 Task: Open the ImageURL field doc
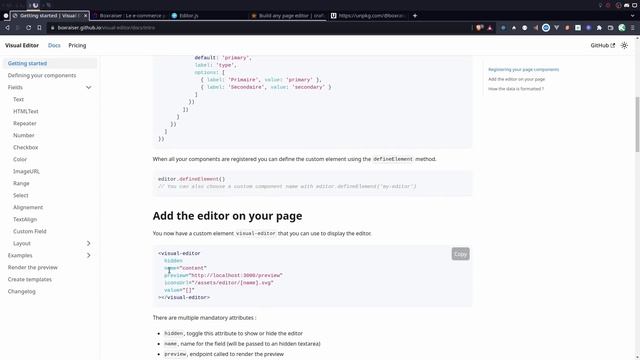coord(26,171)
